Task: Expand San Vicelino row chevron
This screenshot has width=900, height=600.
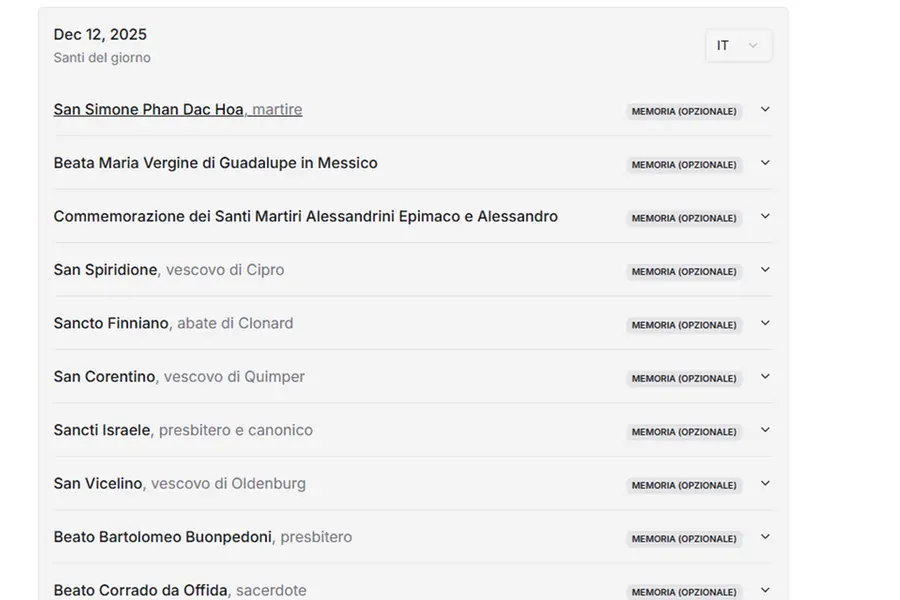Action: click(x=765, y=484)
